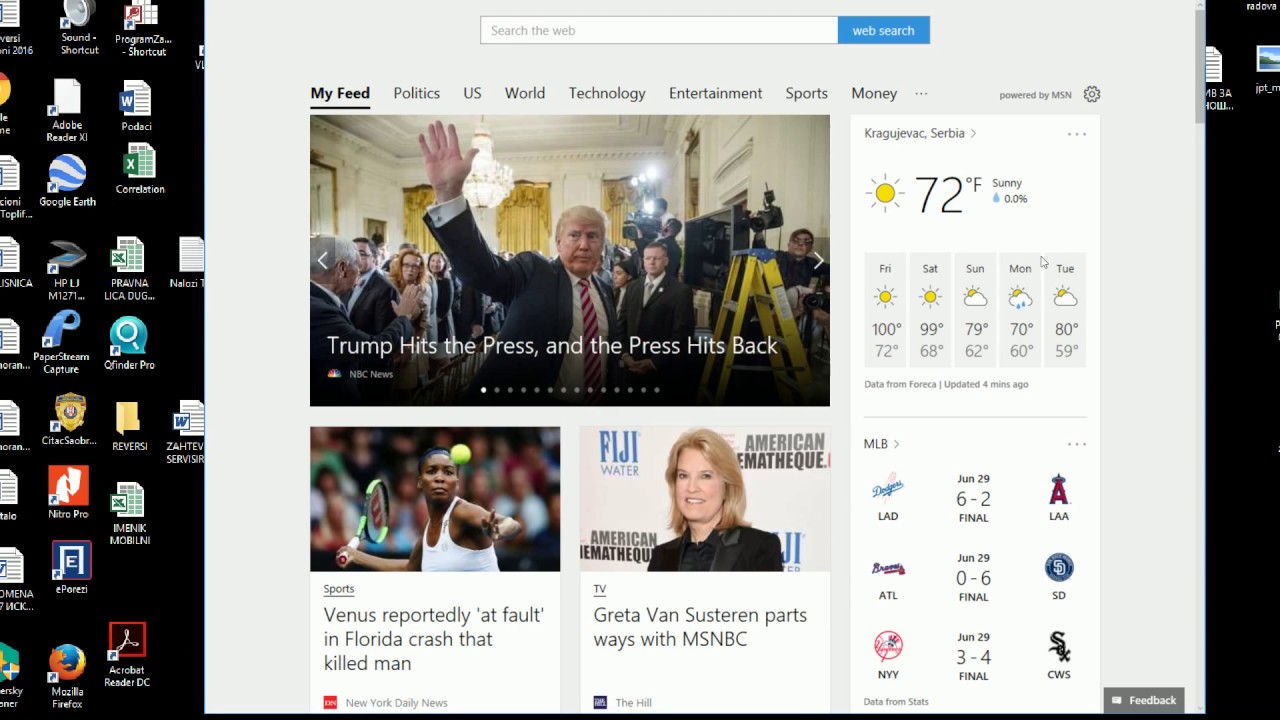1280x720 pixels.
Task: Open Acrobat Reader DC shortcut
Action: point(127,656)
